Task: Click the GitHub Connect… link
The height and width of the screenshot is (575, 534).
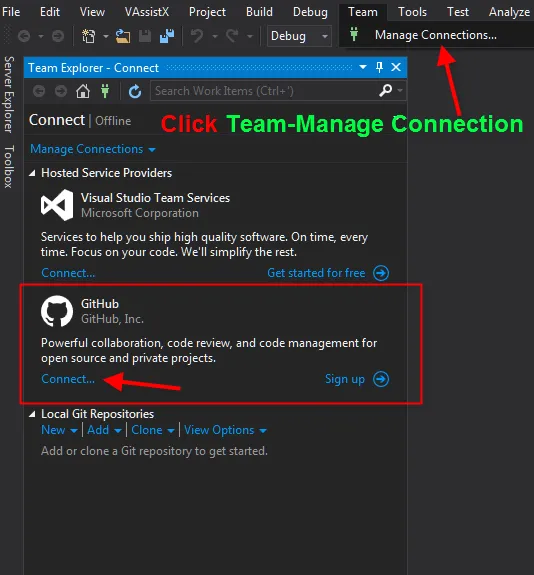Action: click(x=68, y=379)
